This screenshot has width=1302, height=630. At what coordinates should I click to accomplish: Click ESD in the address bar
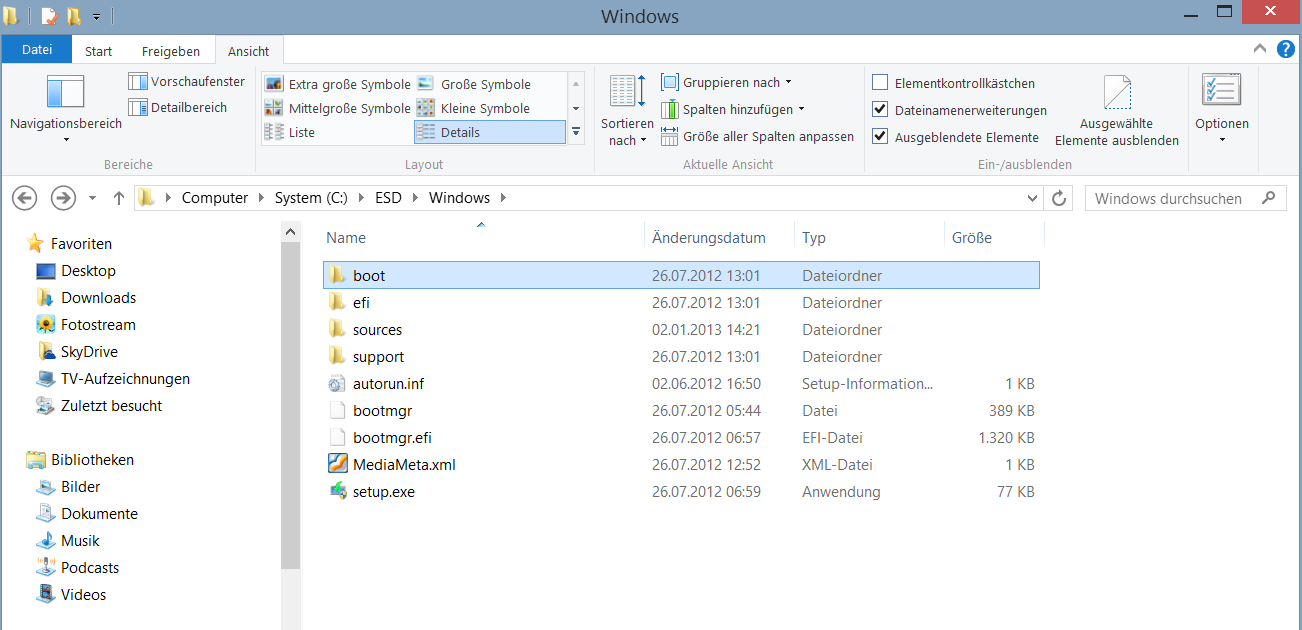pos(388,198)
